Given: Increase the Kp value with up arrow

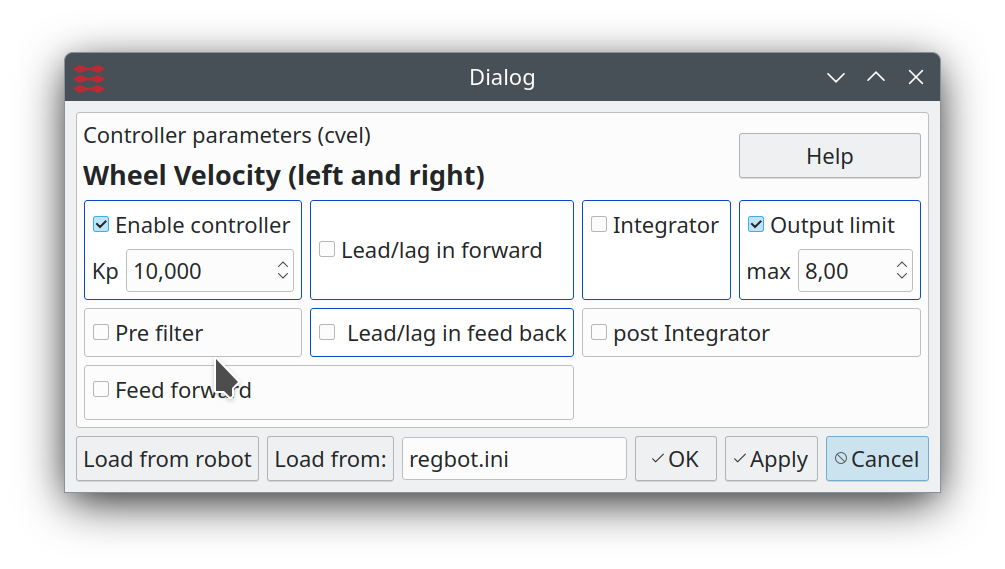Looking at the screenshot, I should click(283, 264).
